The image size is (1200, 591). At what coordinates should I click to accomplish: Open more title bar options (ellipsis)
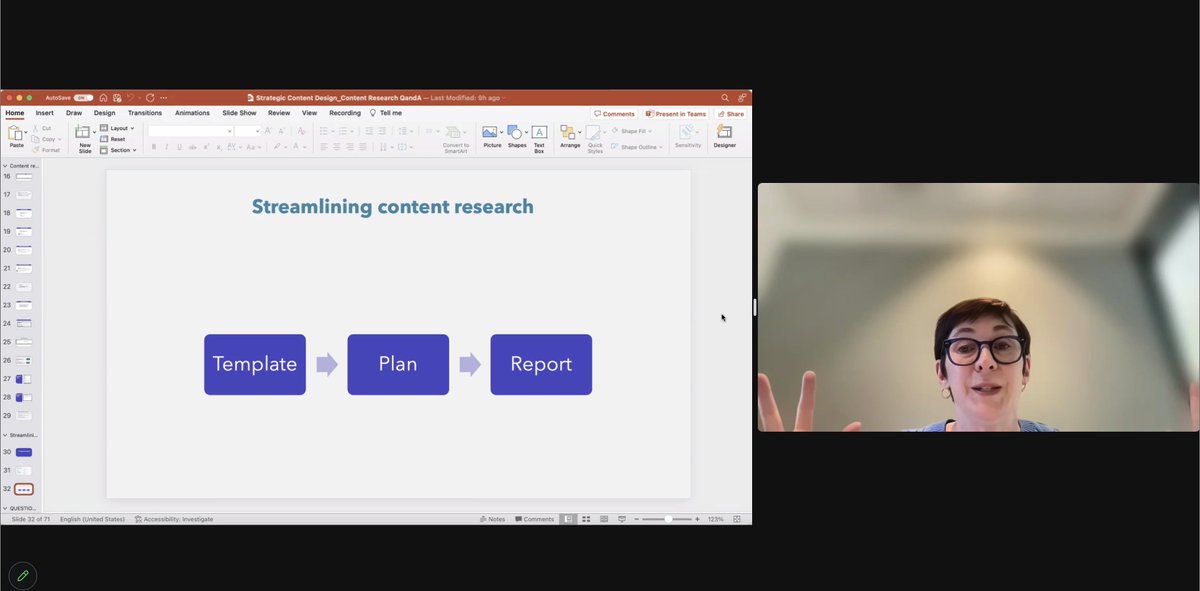coord(163,98)
